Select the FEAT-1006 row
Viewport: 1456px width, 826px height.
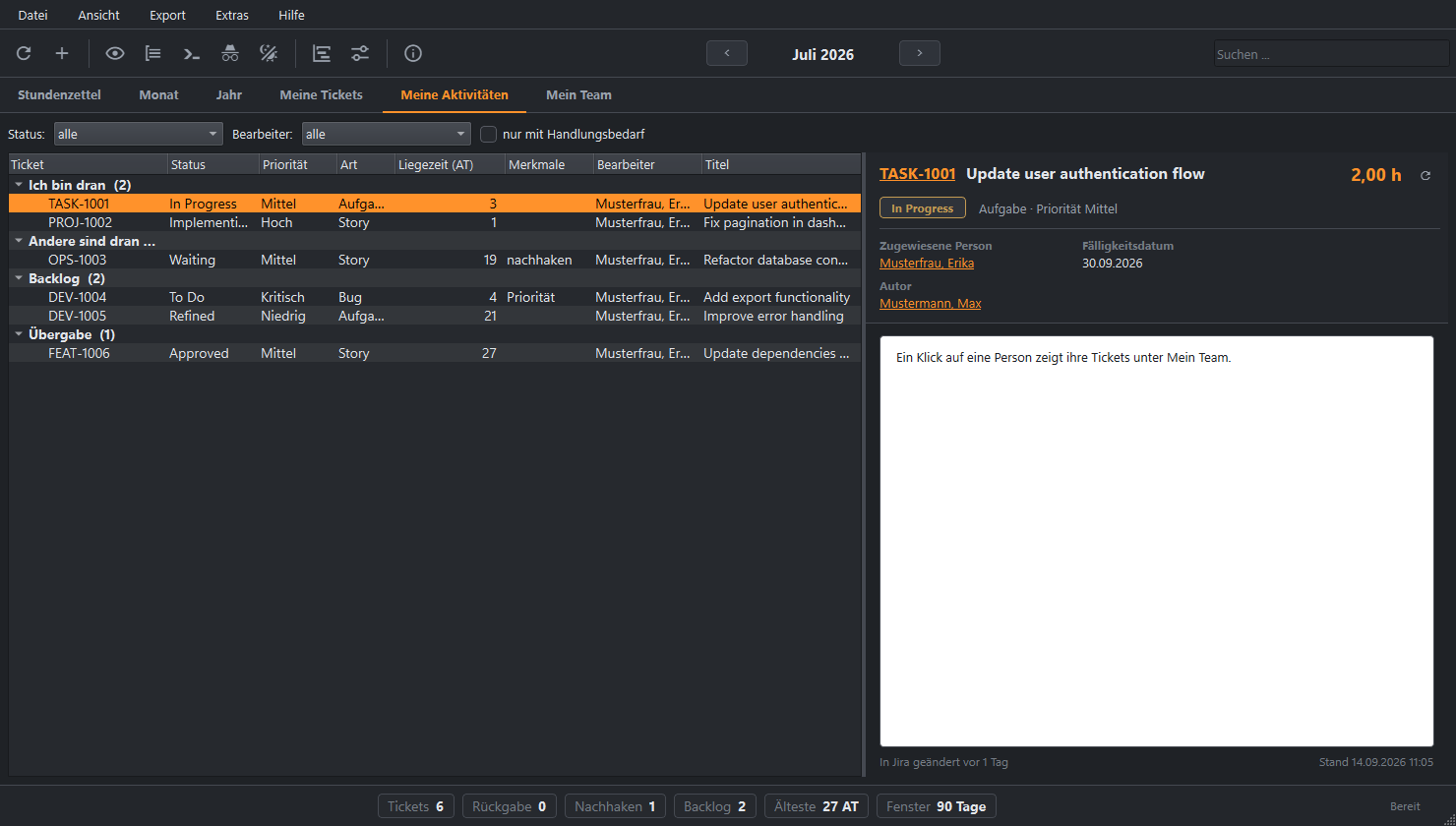pos(435,353)
